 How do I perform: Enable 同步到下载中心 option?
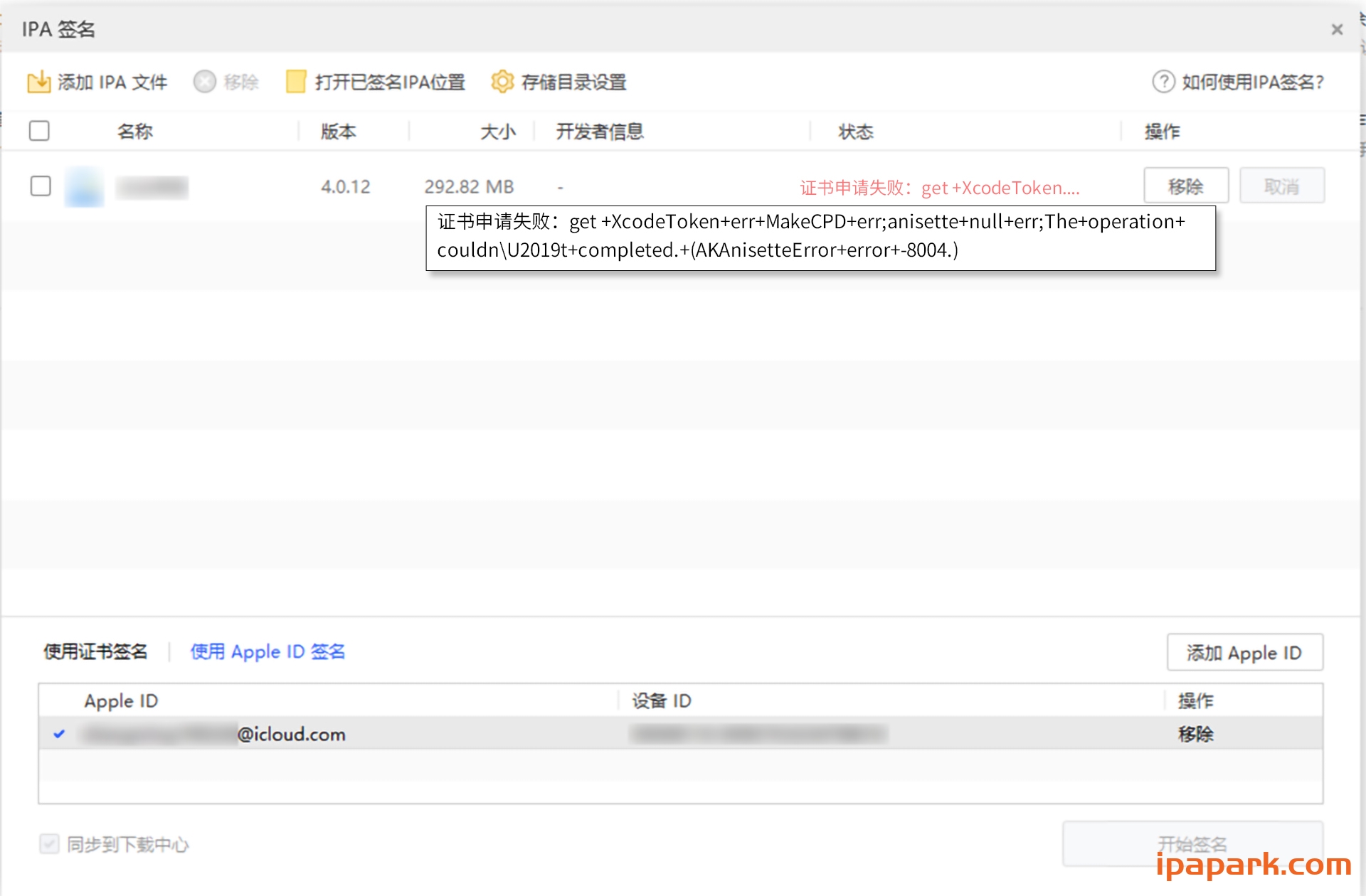coord(49,844)
